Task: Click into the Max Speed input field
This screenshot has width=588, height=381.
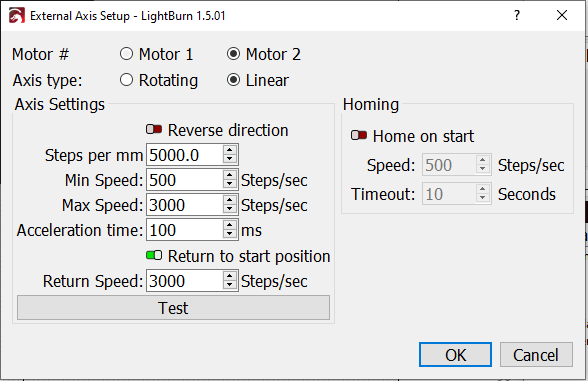Action: pos(185,205)
